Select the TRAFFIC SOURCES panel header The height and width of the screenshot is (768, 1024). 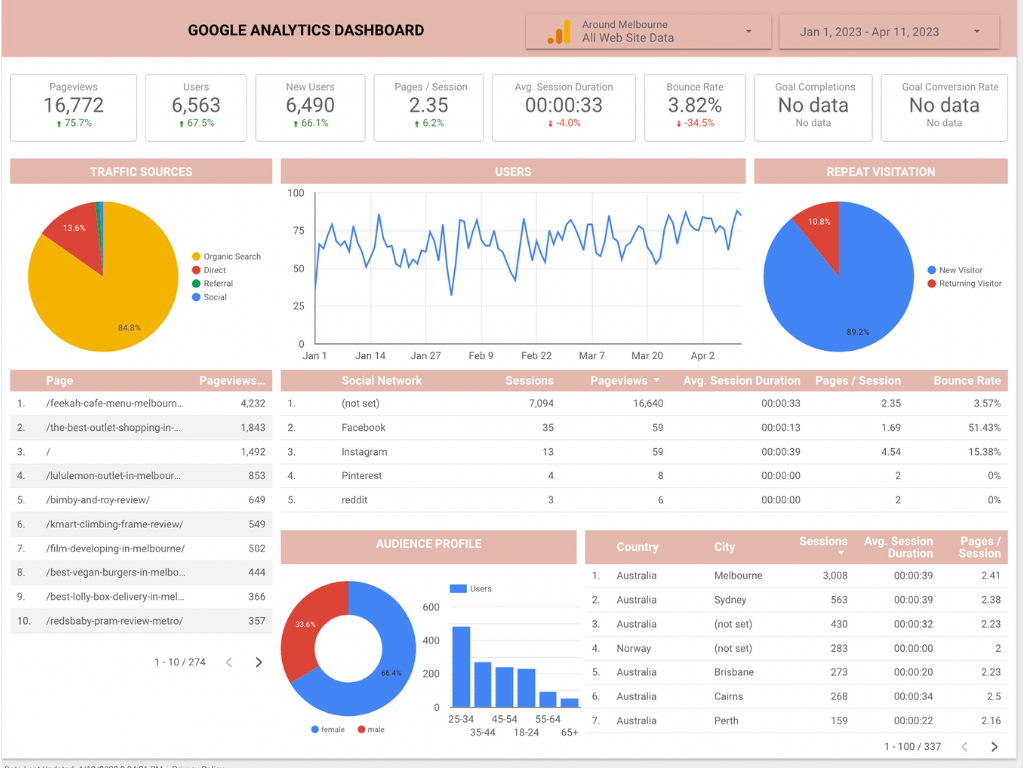140,171
